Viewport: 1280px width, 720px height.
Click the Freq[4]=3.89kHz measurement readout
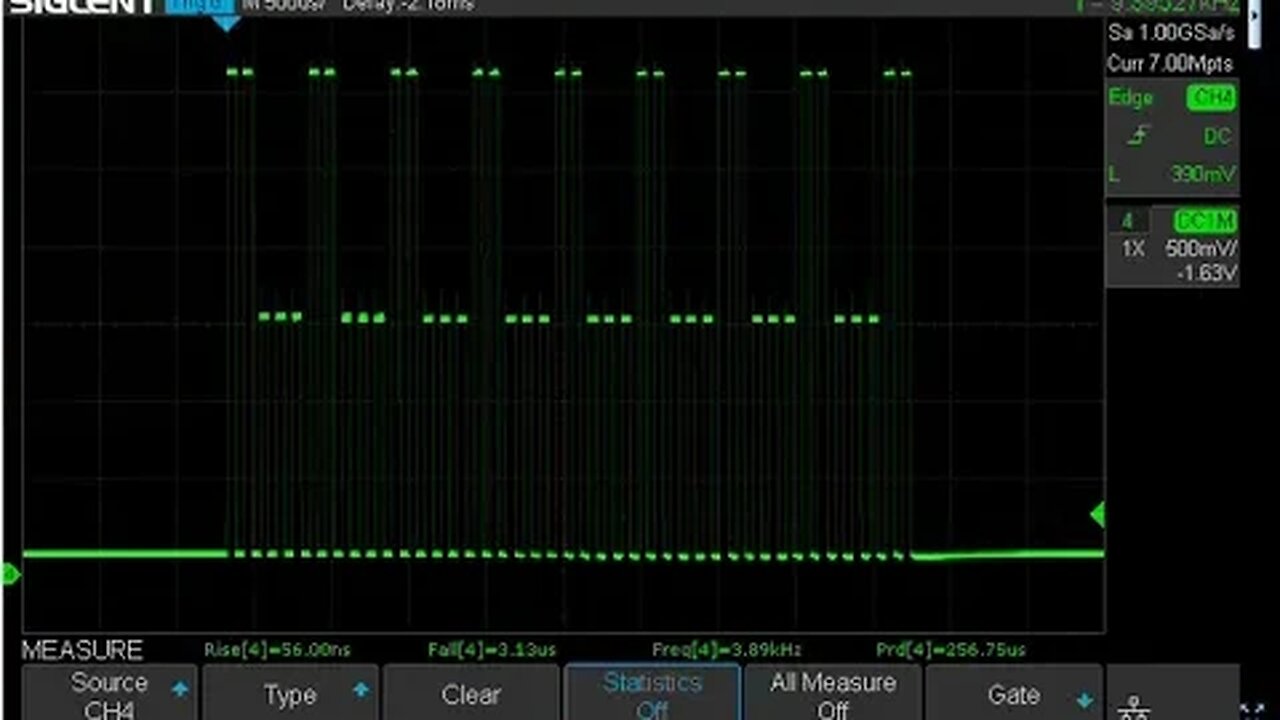click(726, 650)
